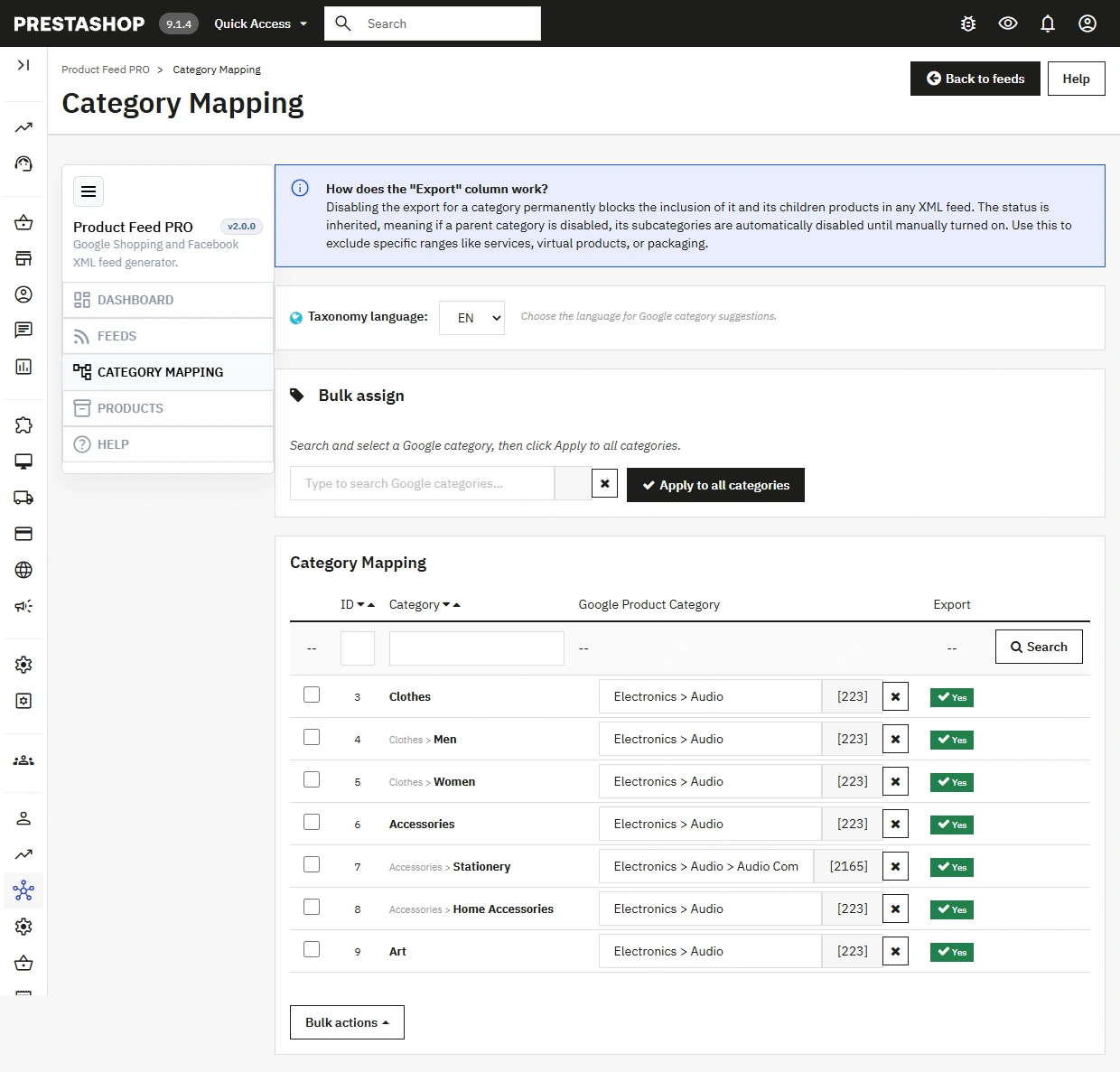Click Back to feeds button
This screenshot has width=1120, height=1072.
(975, 79)
